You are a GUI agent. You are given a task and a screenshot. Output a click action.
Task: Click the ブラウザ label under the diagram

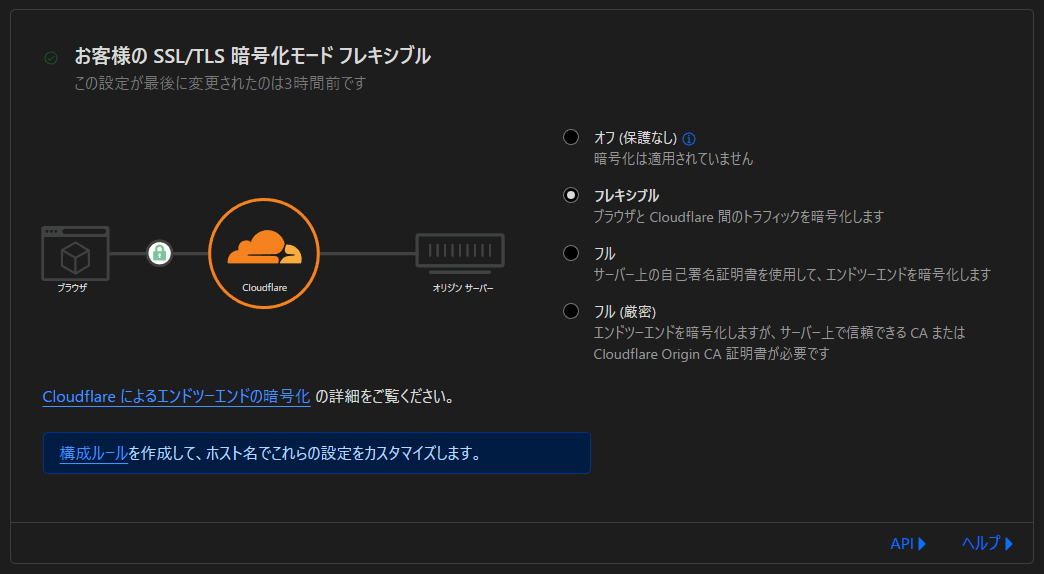pyautogui.click(x=72, y=288)
